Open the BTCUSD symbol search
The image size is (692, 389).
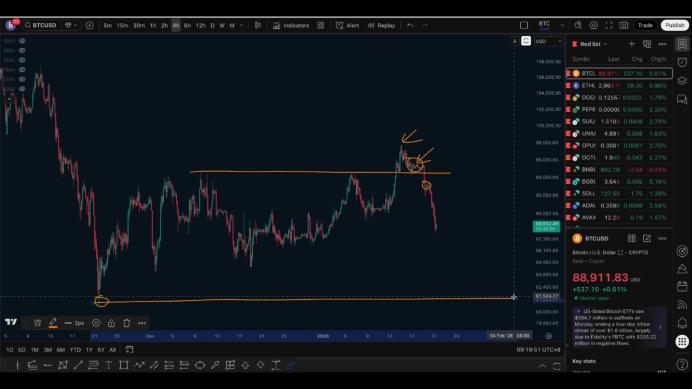pos(41,25)
